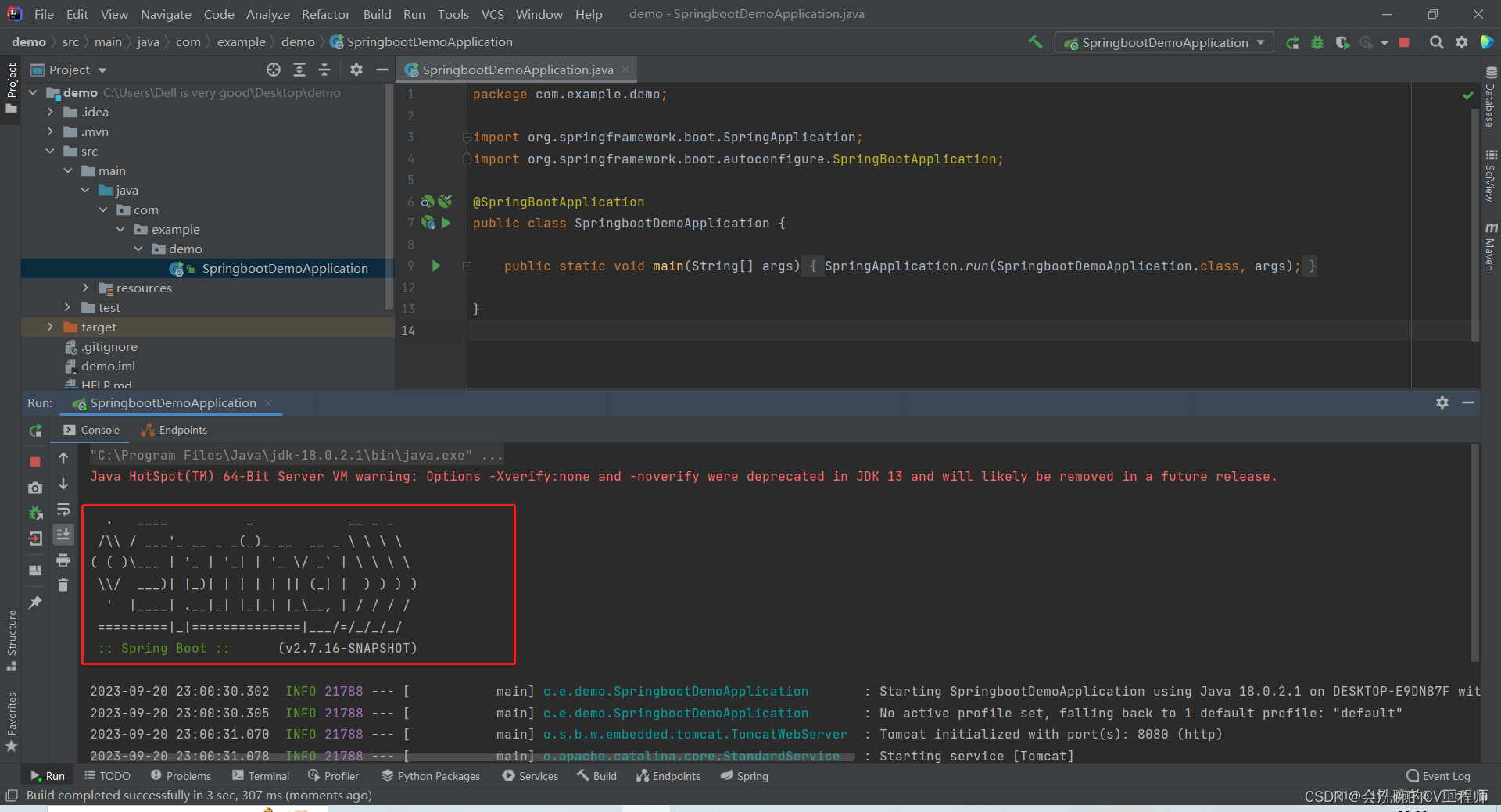This screenshot has height=812, width=1501.
Task: Open run configuration dropdown SpringbootDemoApplication
Action: pos(1164,42)
